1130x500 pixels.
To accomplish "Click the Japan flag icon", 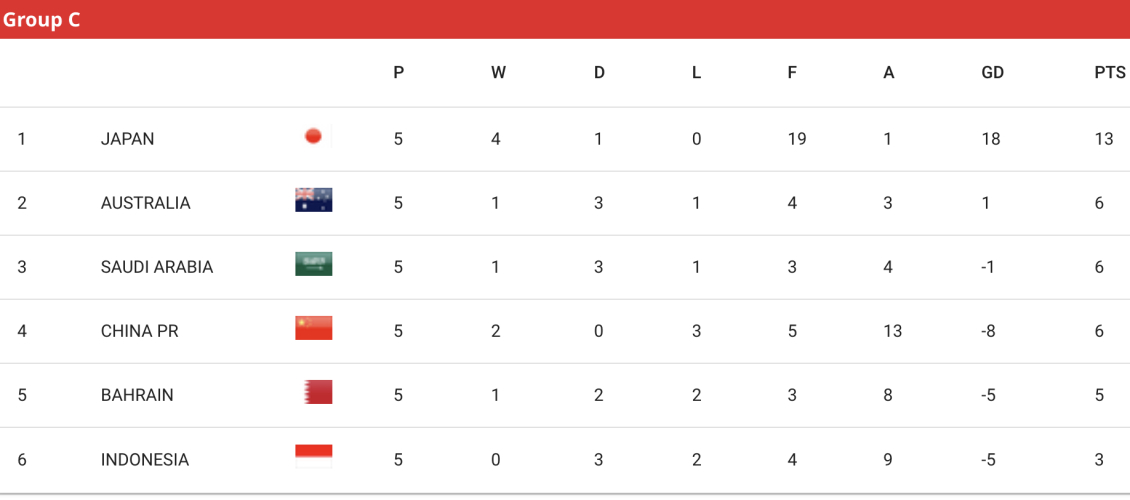I will 313,136.
